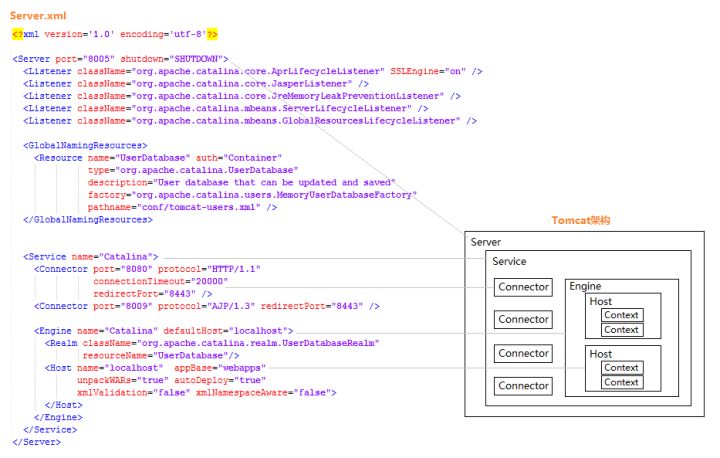Image resolution: width=720 pixels, height=458 pixels.
Task: Click the GlobalResourcesLifecycleListener Listener line
Action: (250, 121)
